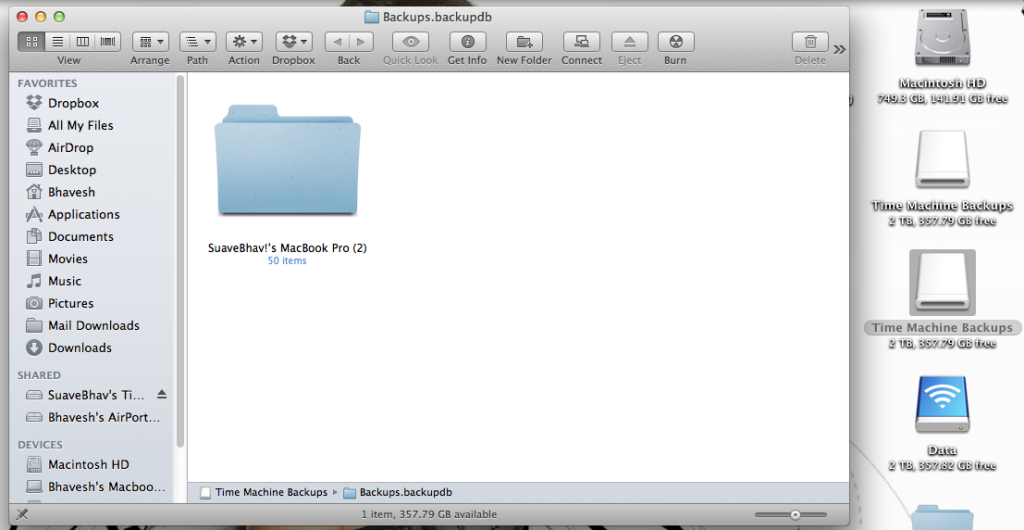
Task: Open the Path dropdown
Action: pos(197,42)
